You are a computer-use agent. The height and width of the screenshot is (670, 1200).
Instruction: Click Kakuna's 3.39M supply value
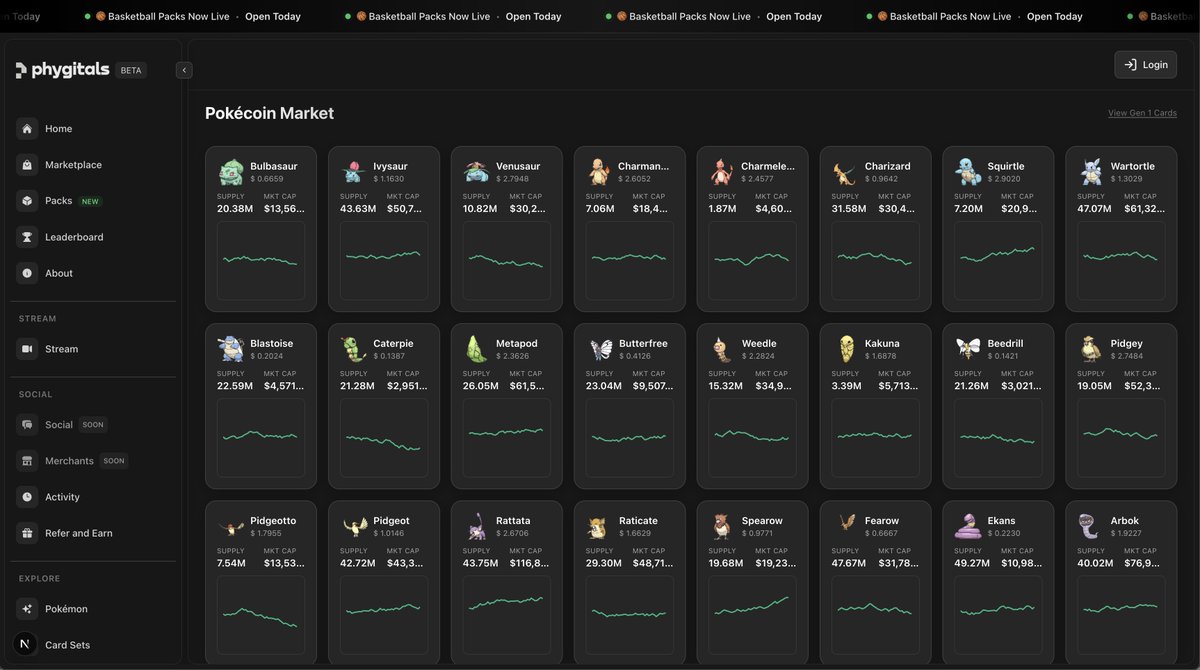click(x=847, y=385)
